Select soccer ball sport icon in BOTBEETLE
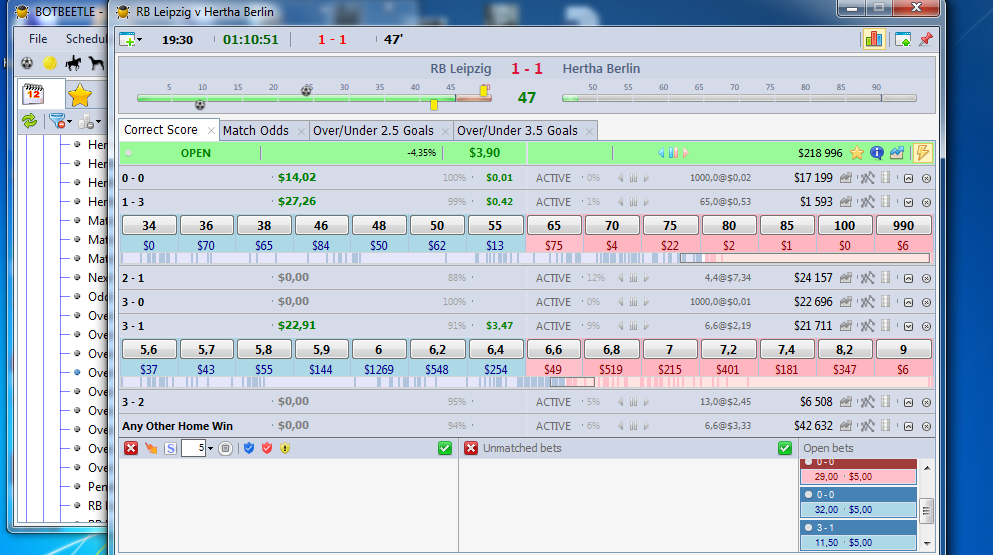This screenshot has width=993, height=555. (27, 63)
